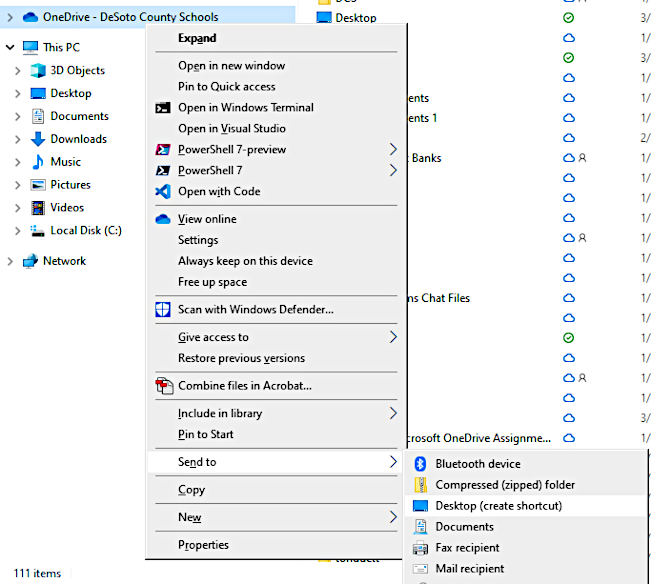
Task: Click the Documents icon in Send to submenu
Action: coord(420,527)
